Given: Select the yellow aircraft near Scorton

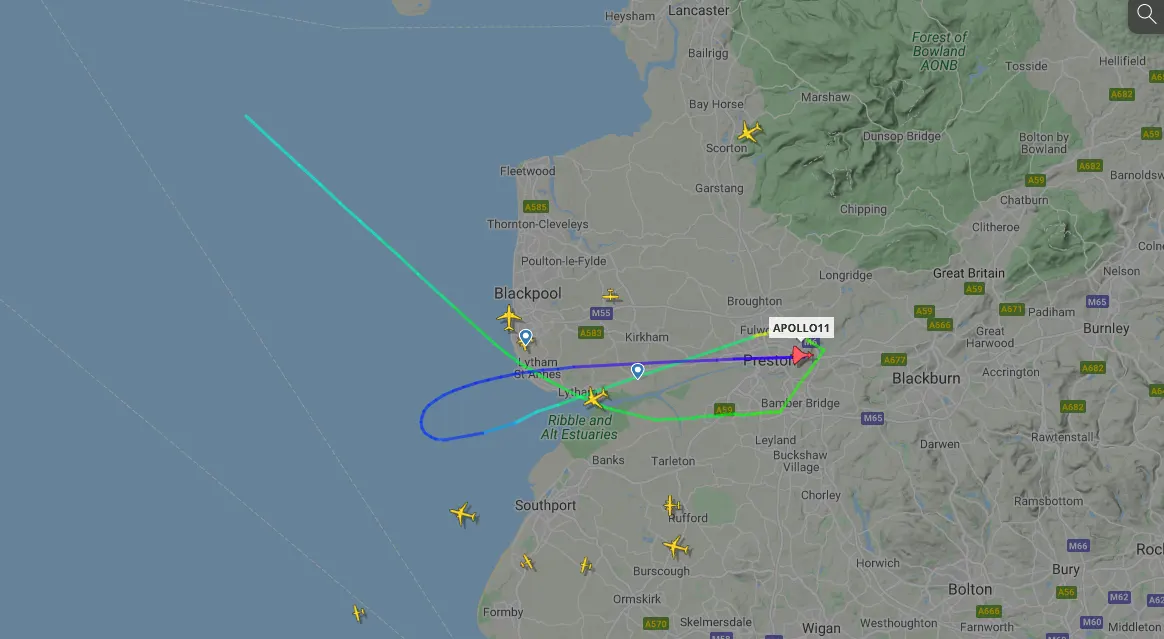Looking at the screenshot, I should (x=750, y=132).
